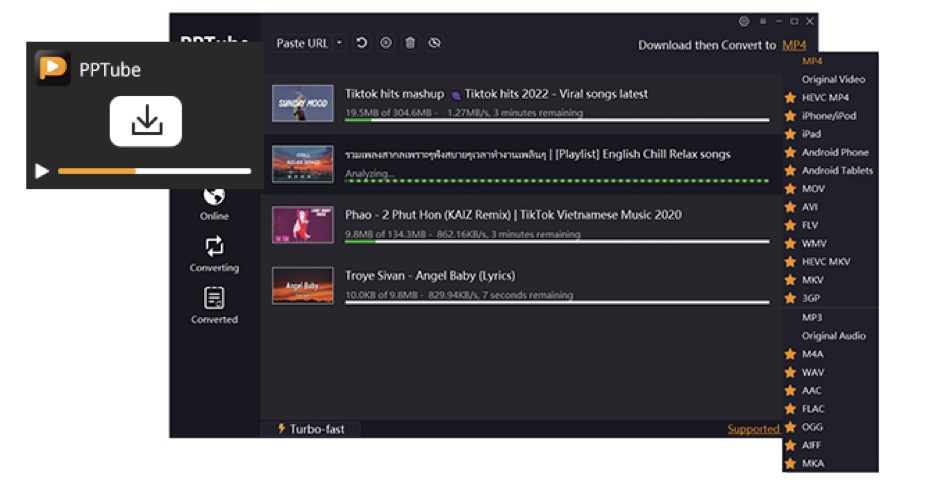Click the English Chill Relax songs thumbnail
Viewport: 936px width, 480px height.
303,164
